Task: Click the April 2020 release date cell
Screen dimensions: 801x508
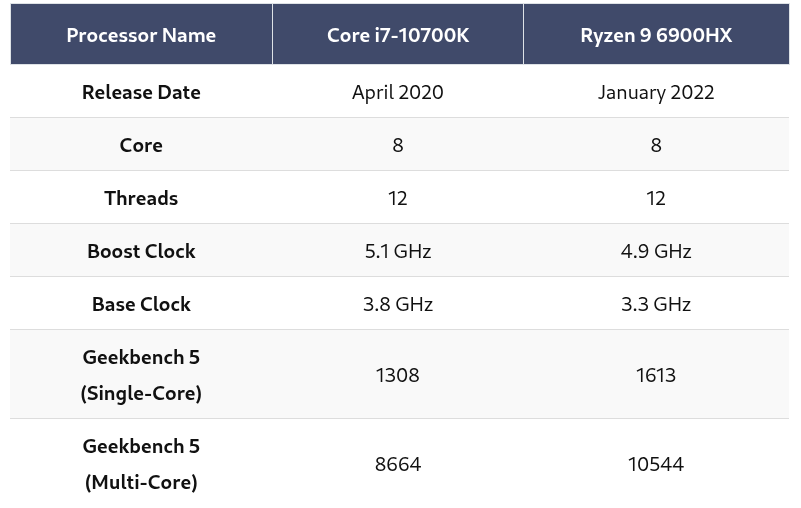Action: pos(398,92)
